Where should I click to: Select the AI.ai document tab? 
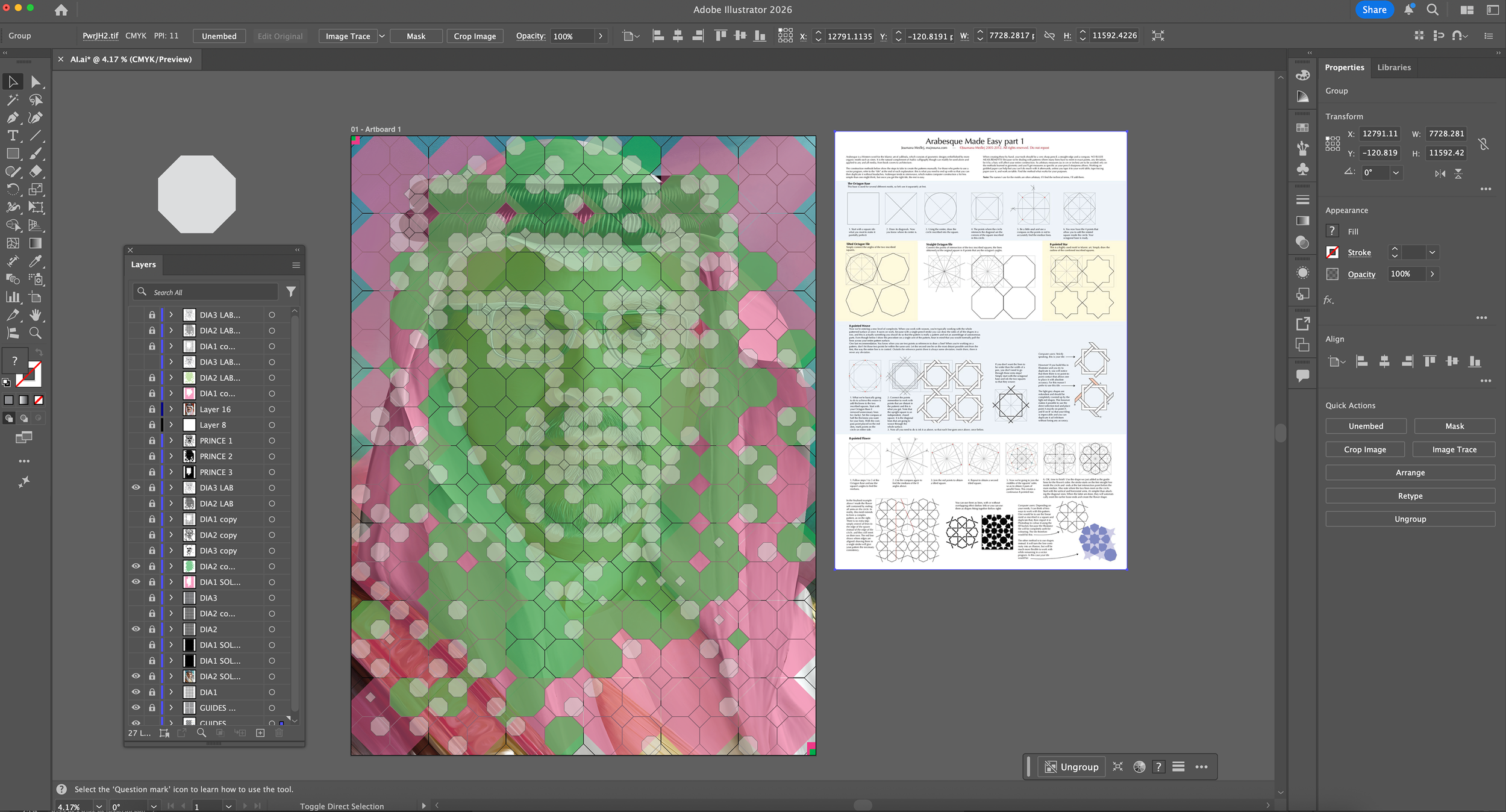(131, 59)
